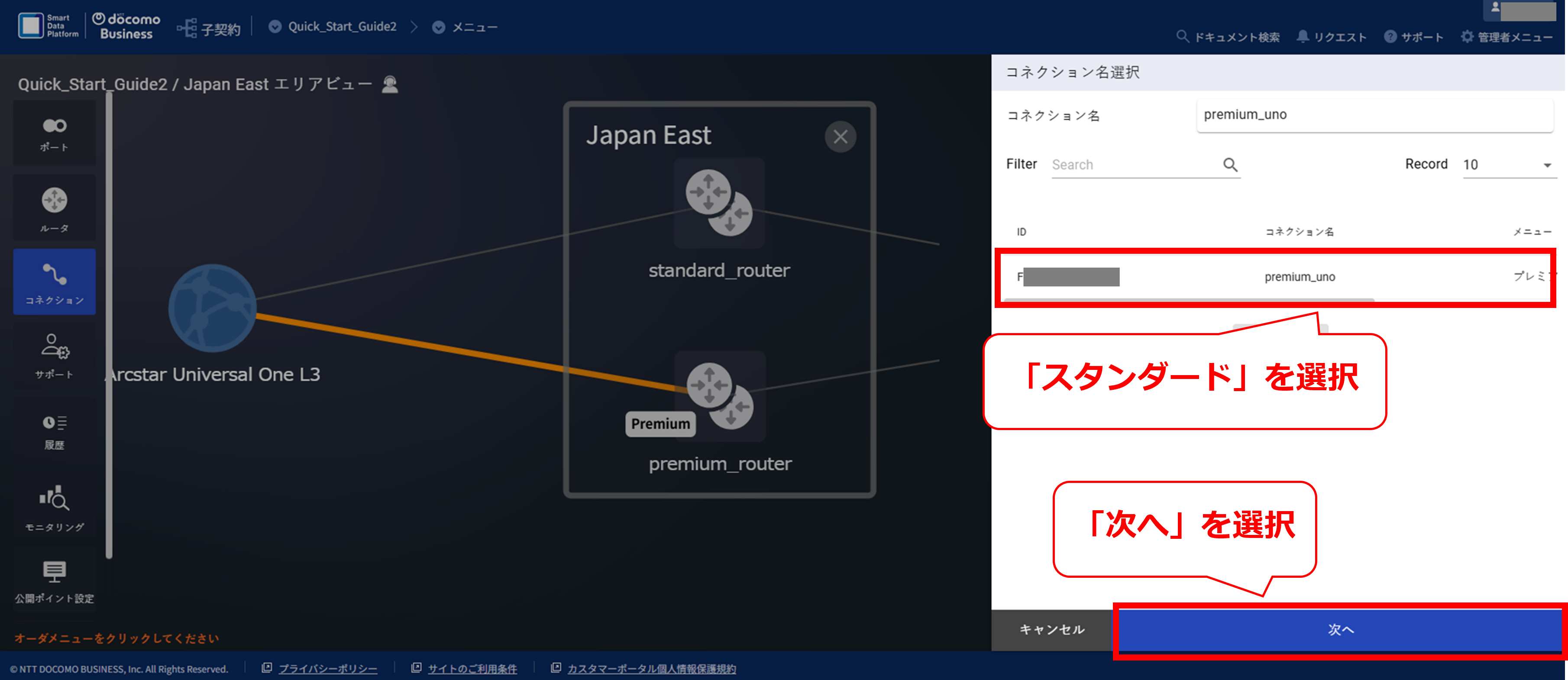Image resolution: width=1568 pixels, height=680 pixels.
Task: Expand the メニュー breadcrumb dropdown
Action: (x=465, y=27)
